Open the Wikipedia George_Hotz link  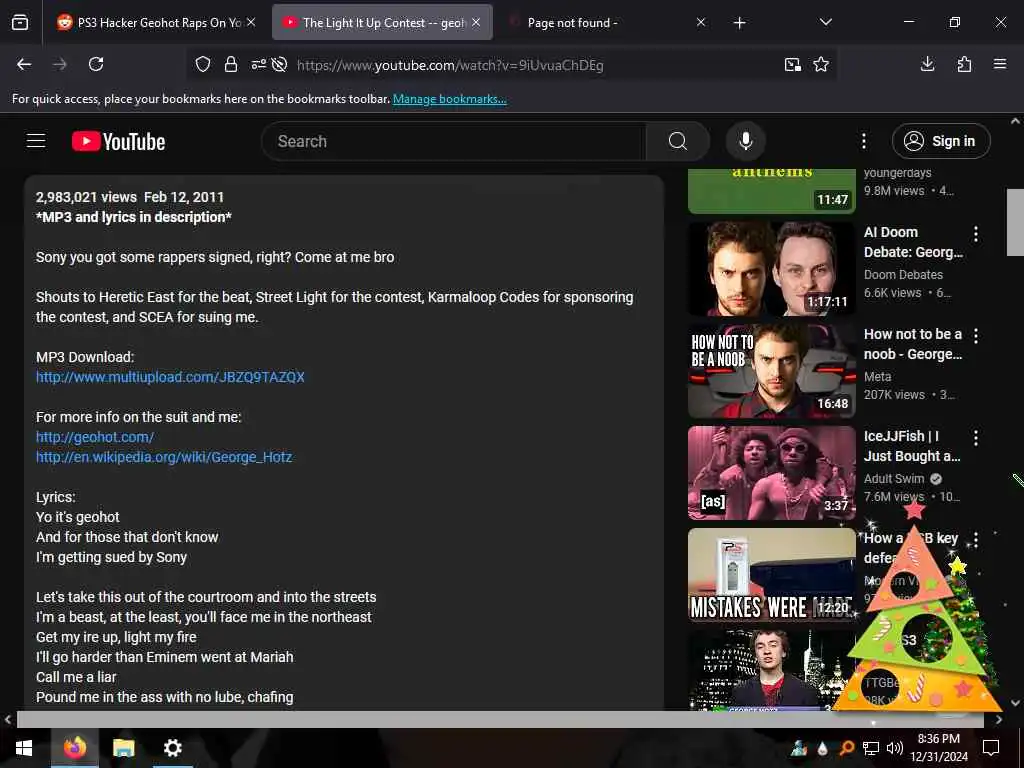point(164,457)
